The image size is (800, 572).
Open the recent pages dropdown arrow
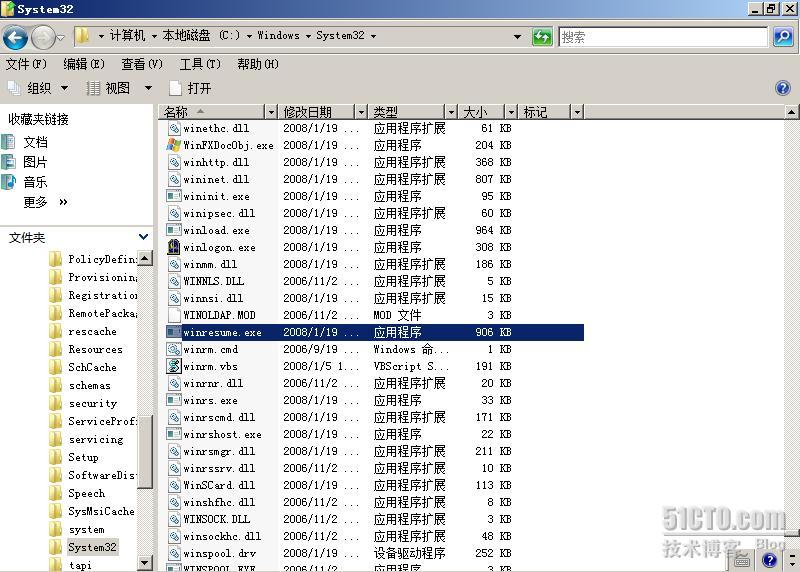pyautogui.click(x=61, y=37)
